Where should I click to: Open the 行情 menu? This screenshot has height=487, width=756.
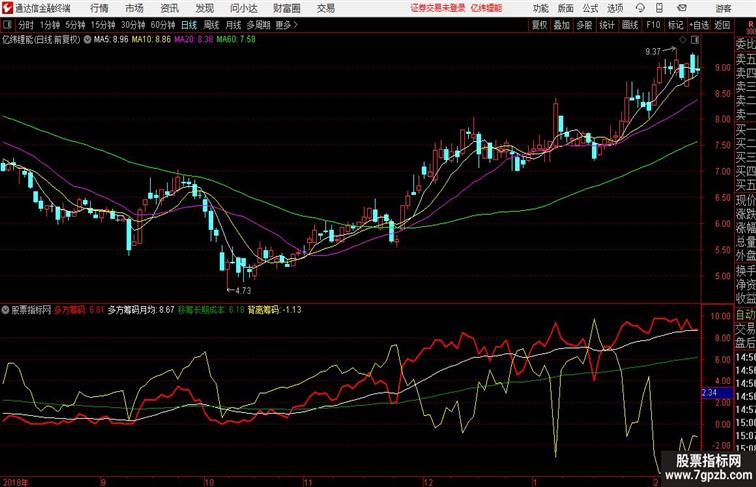(x=99, y=8)
